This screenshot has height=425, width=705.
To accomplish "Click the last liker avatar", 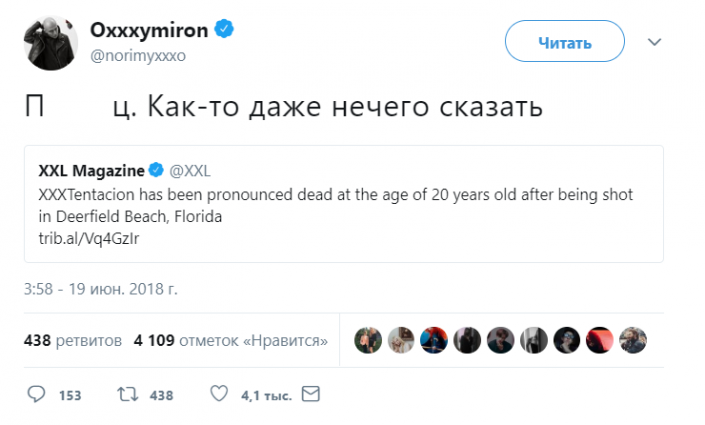I will point(632,340).
